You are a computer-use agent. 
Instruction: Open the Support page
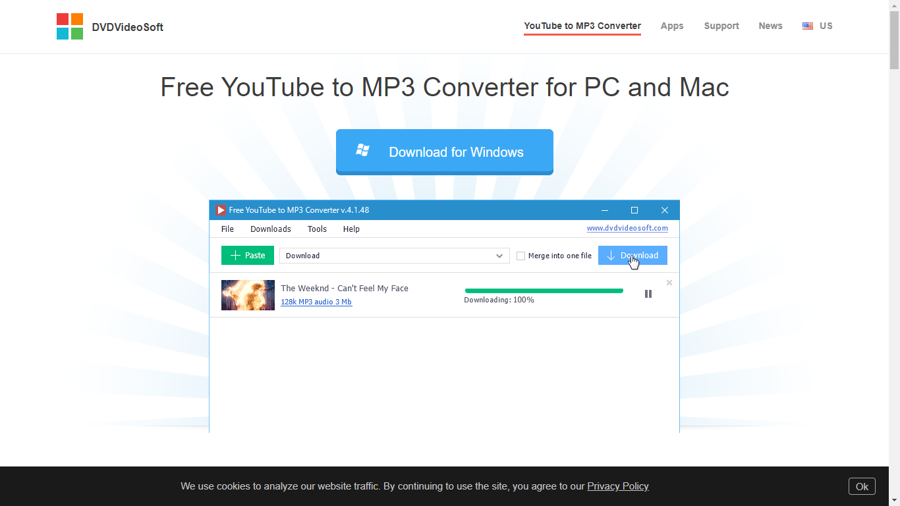(x=721, y=26)
